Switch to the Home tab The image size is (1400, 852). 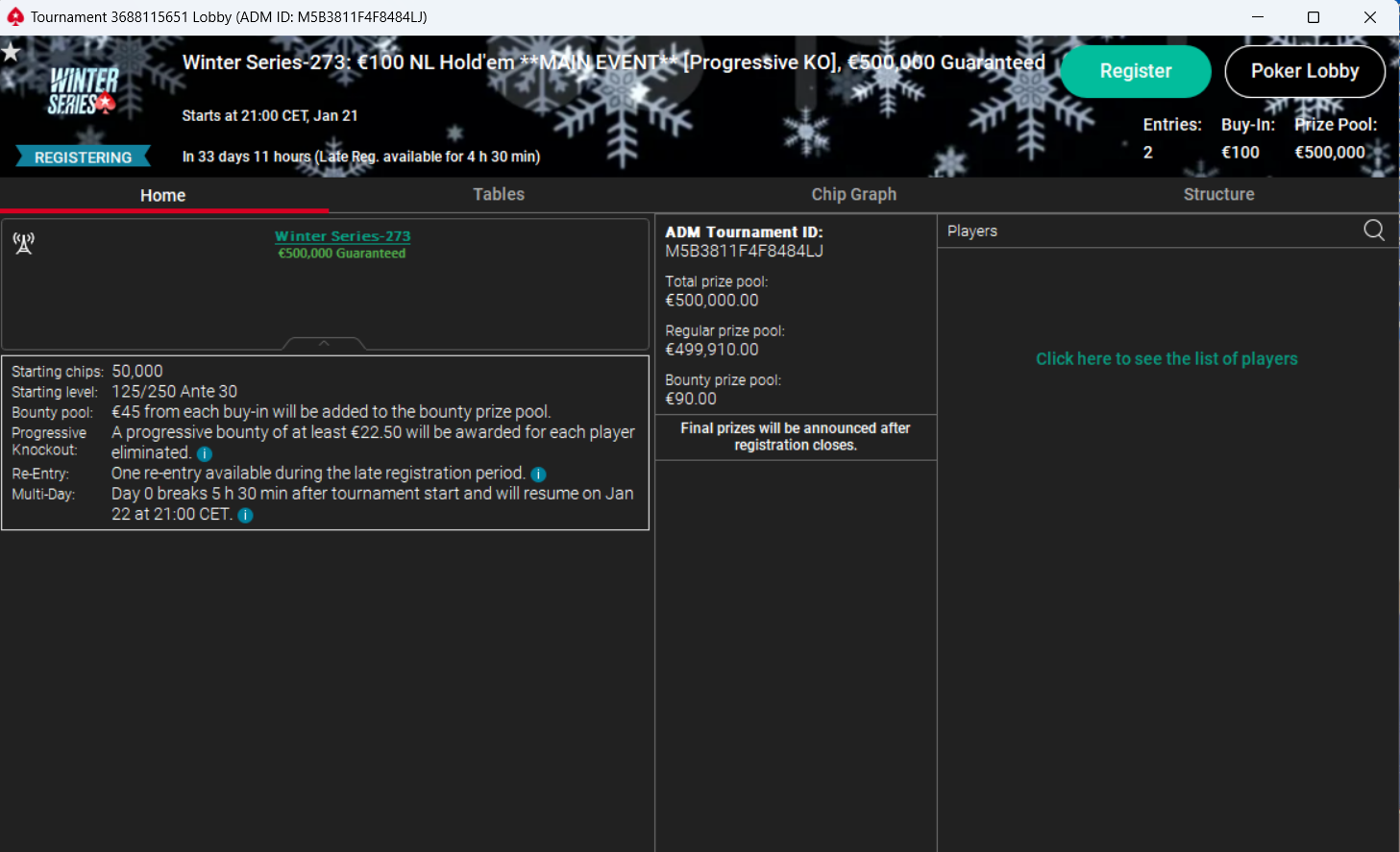(163, 195)
